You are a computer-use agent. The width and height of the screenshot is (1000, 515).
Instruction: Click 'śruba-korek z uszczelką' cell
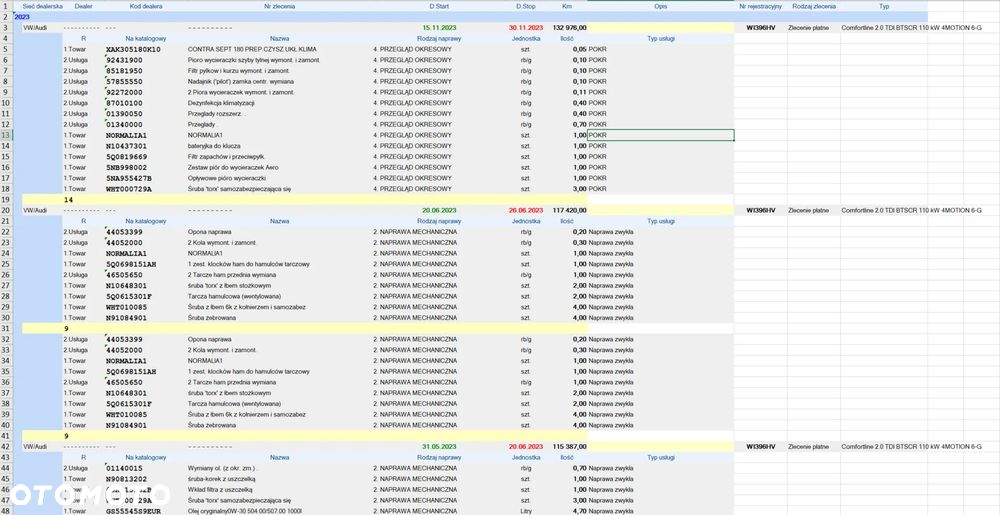(x=221, y=479)
